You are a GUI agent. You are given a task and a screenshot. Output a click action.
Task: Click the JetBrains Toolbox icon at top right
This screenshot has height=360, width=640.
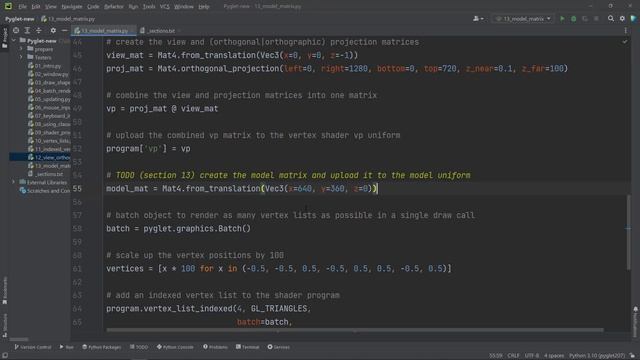[x=633, y=19]
